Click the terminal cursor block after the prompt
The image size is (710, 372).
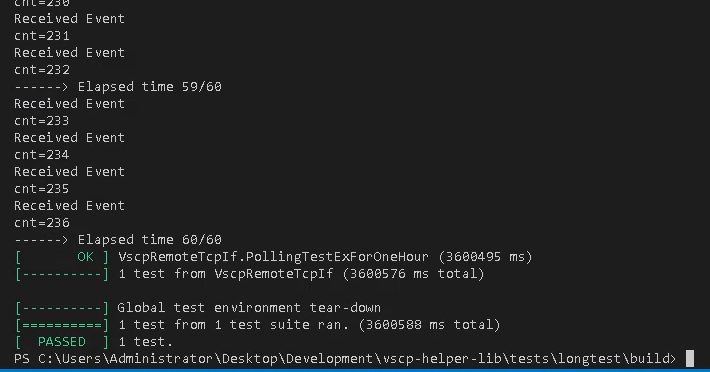point(690,358)
